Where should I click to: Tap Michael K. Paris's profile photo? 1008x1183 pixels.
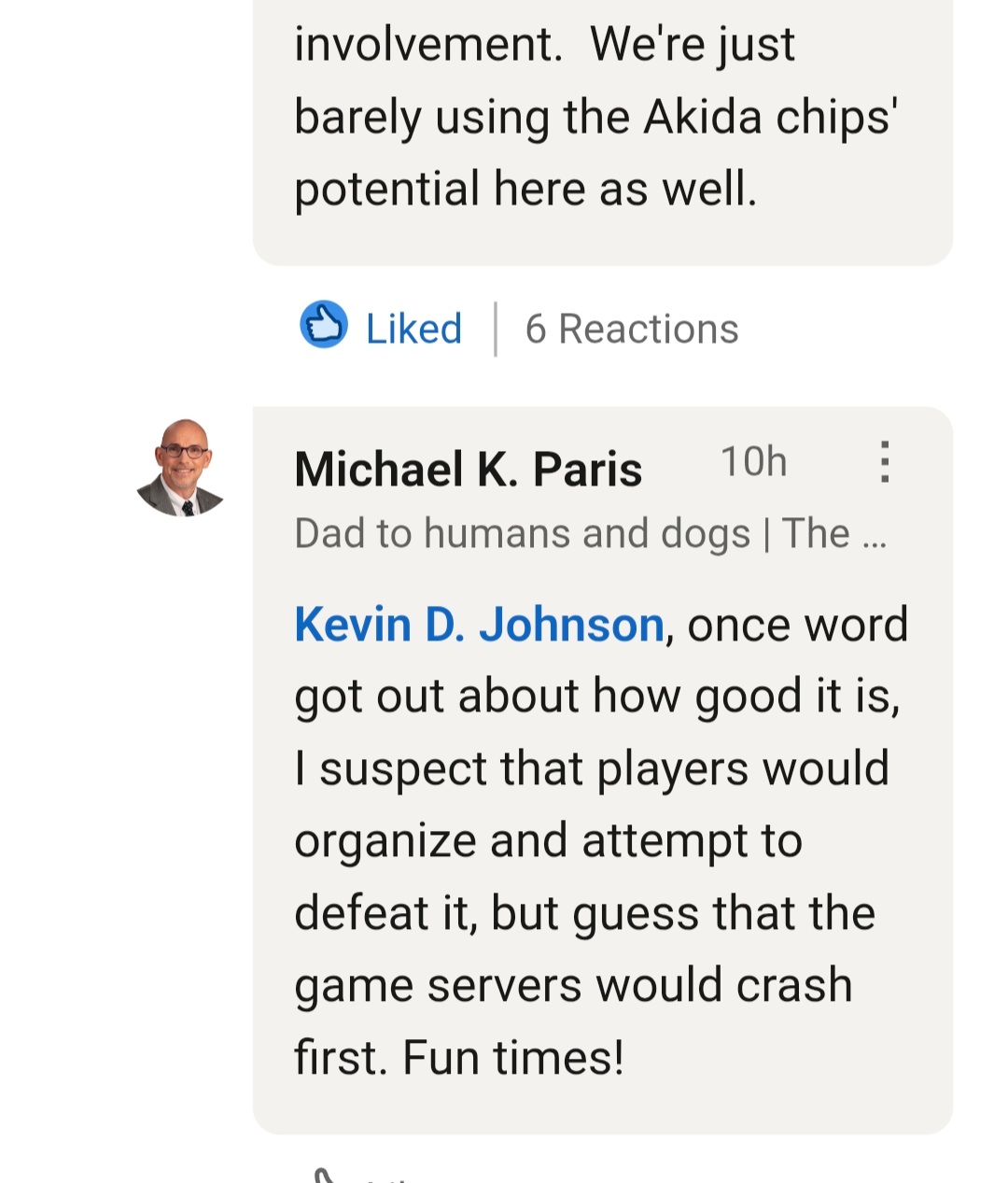click(x=181, y=468)
